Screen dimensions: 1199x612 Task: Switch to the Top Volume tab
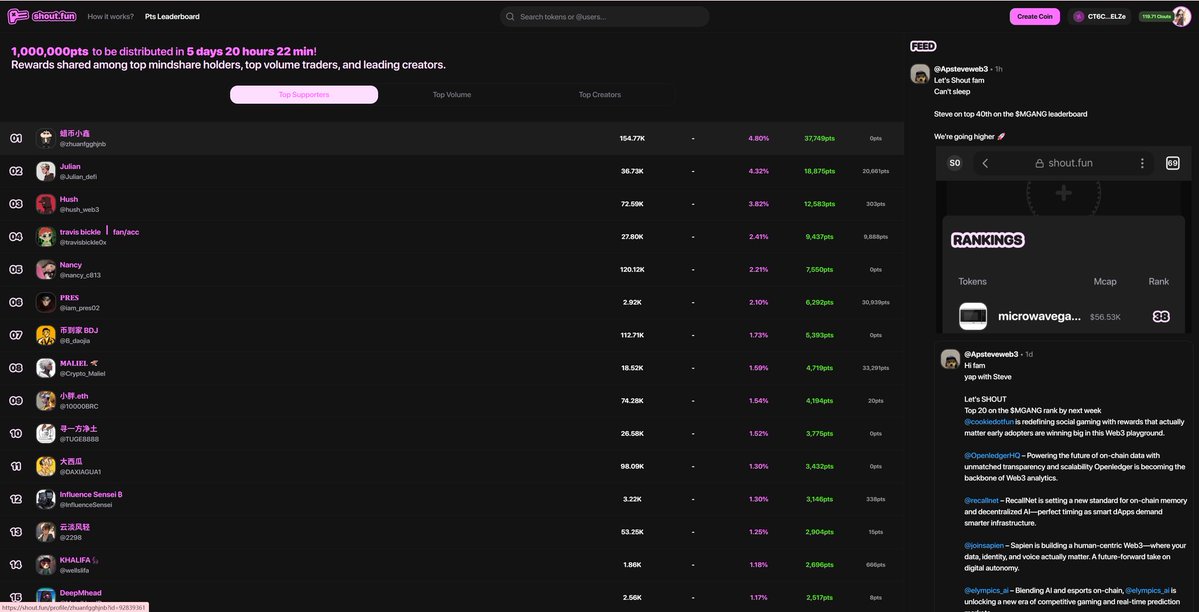click(452, 95)
